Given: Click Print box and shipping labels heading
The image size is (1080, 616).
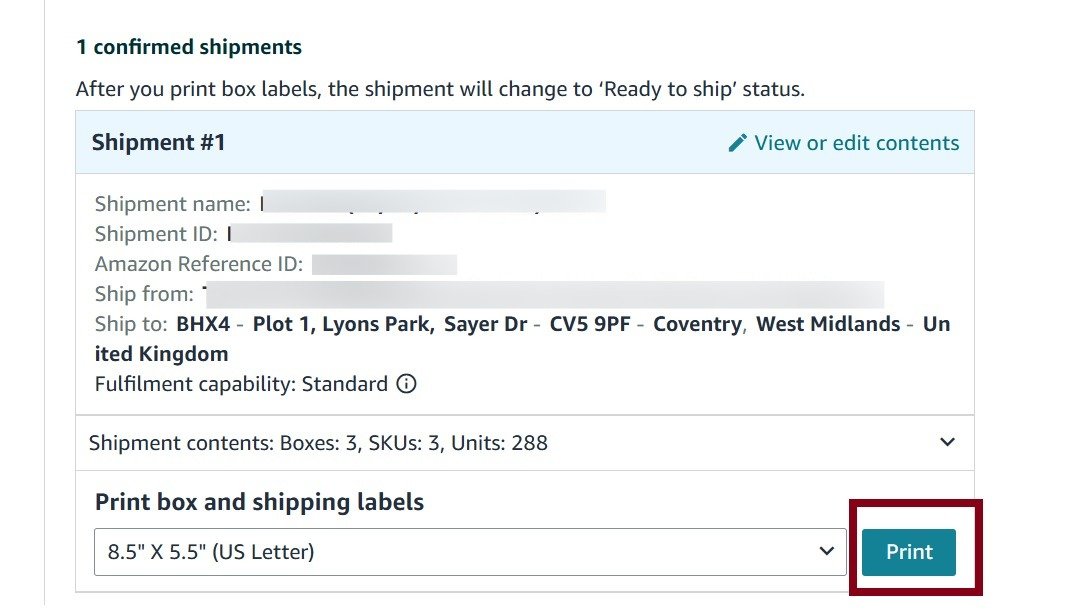Looking at the screenshot, I should [259, 502].
